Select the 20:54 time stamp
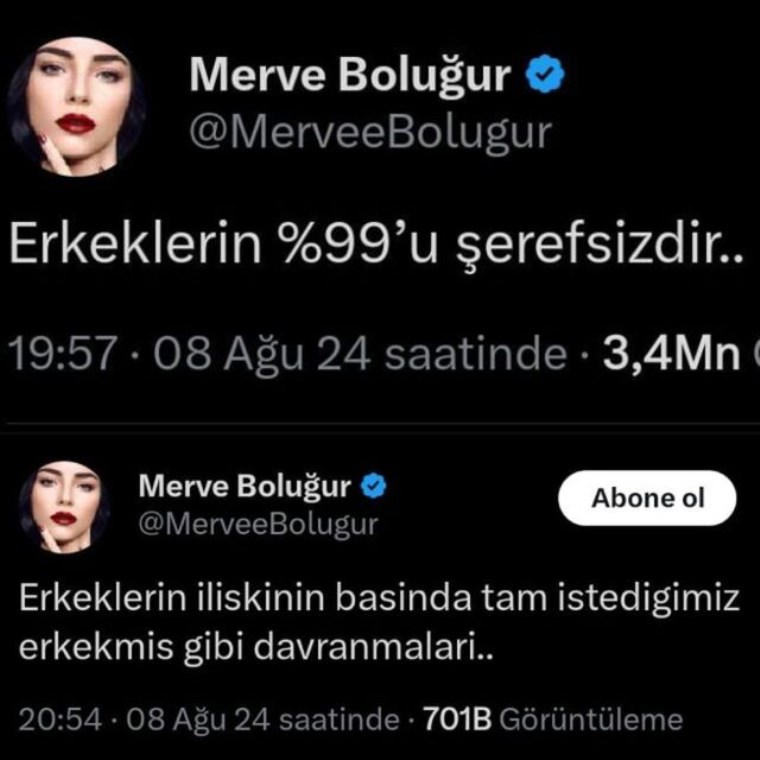Viewport: 760px width, 760px height. tap(61, 719)
